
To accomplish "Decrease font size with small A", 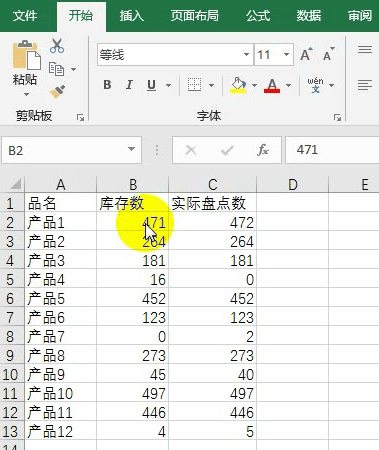I will (329, 54).
